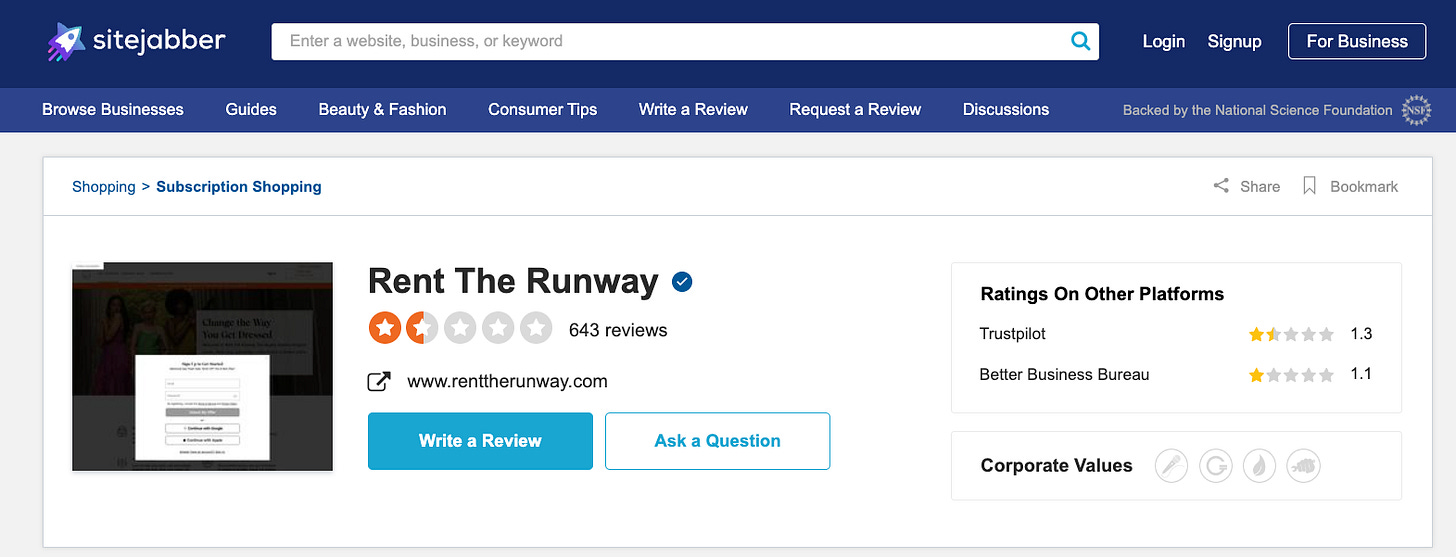Select Write a Review in navigation bar
The image size is (1456, 557).
point(693,110)
